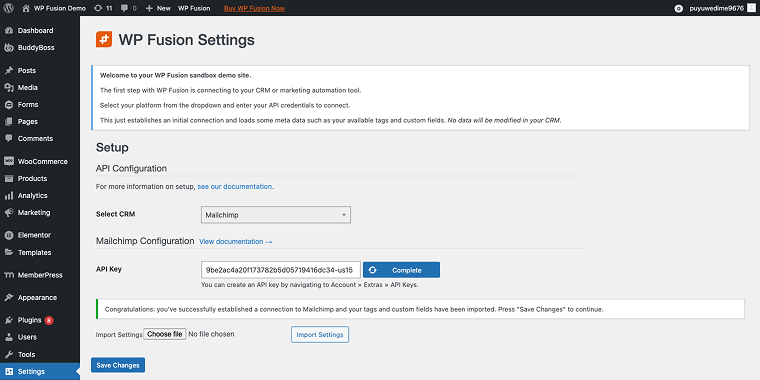Click the Templates folder icon

[x=9, y=253]
